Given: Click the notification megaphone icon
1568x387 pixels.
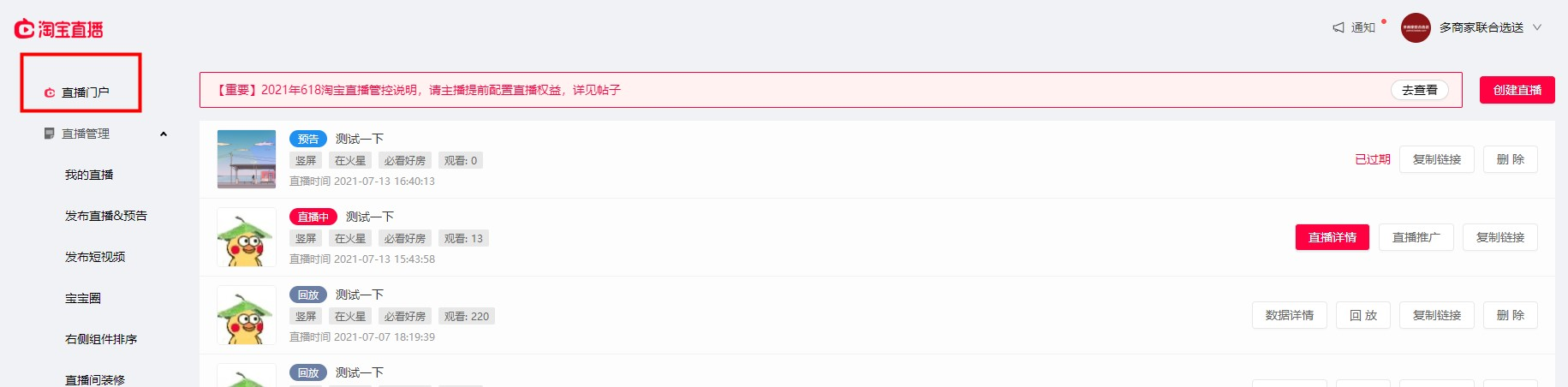Looking at the screenshot, I should coord(1338,27).
